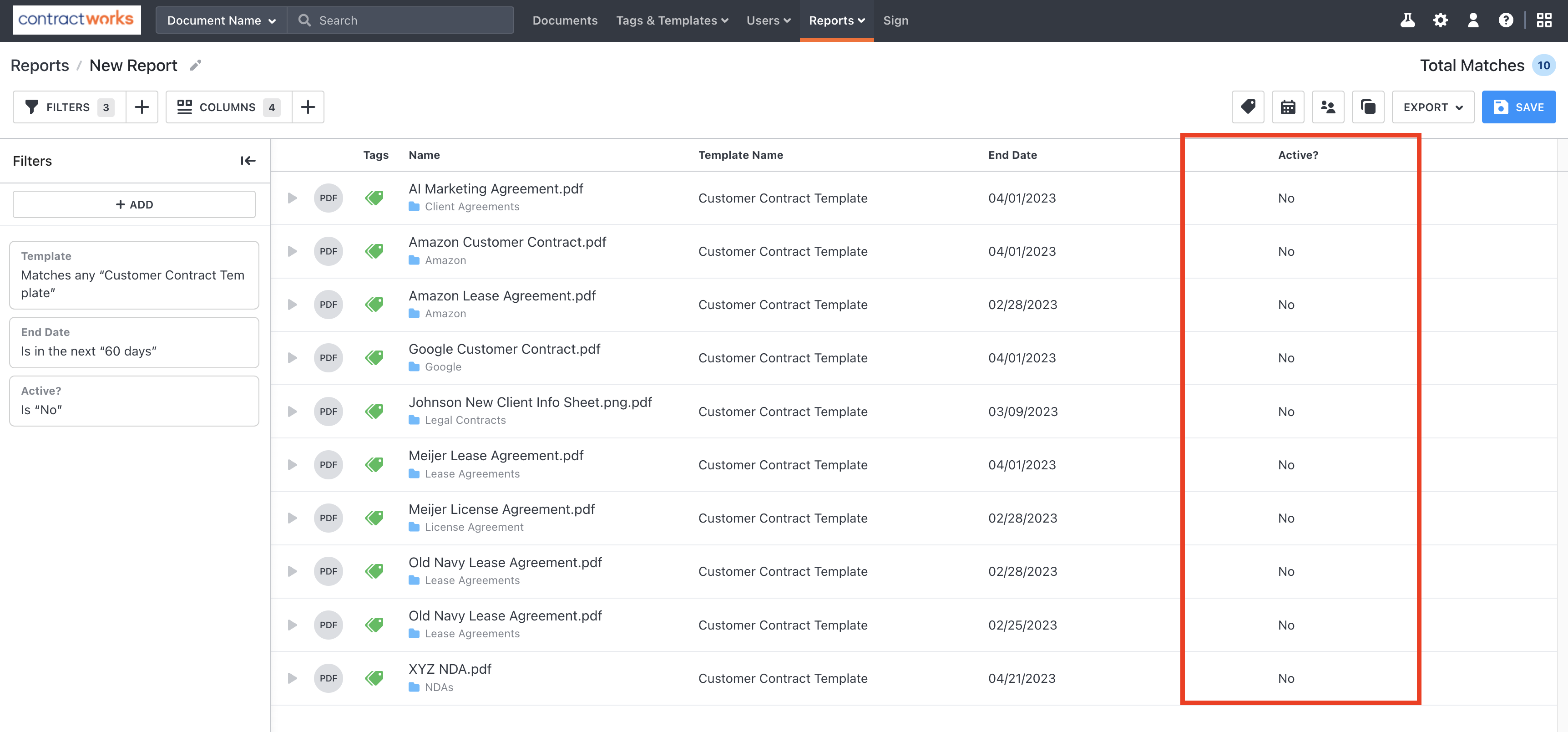This screenshot has height=732, width=1568.
Task: Click PDF badge on Amazon Lease Agreement row
Action: [329, 305]
